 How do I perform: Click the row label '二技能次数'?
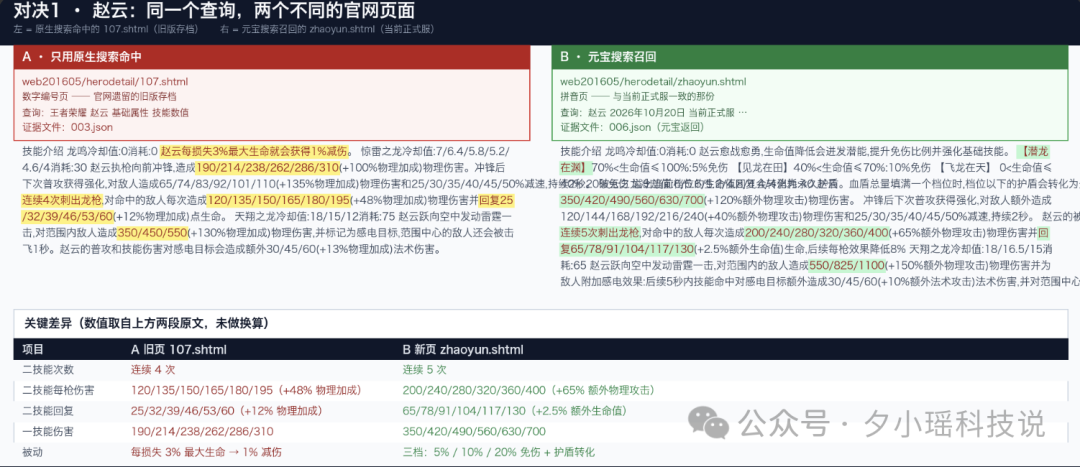click(x=48, y=370)
